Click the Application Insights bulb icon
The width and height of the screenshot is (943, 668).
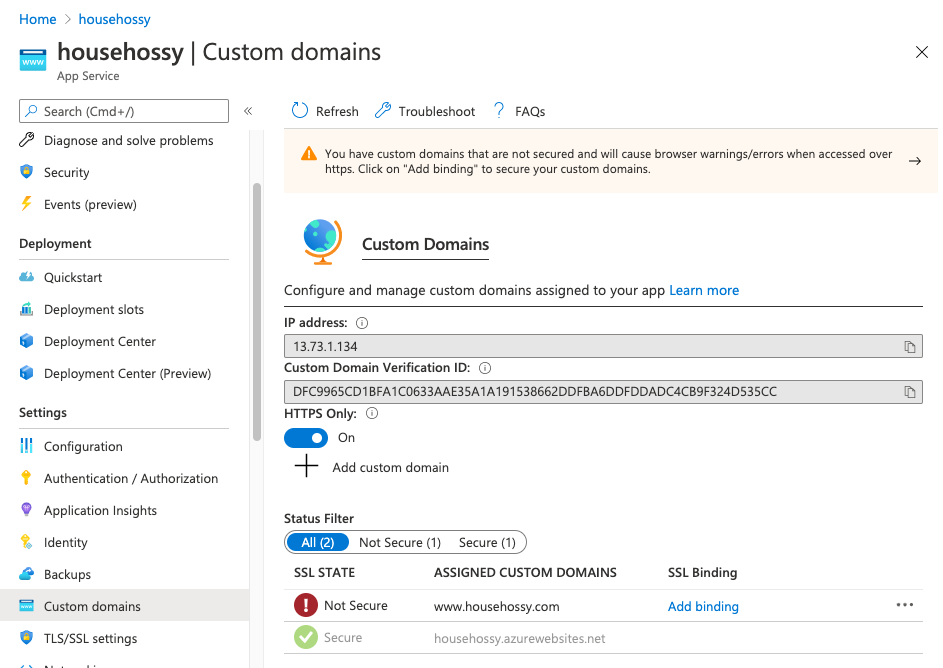click(26, 510)
